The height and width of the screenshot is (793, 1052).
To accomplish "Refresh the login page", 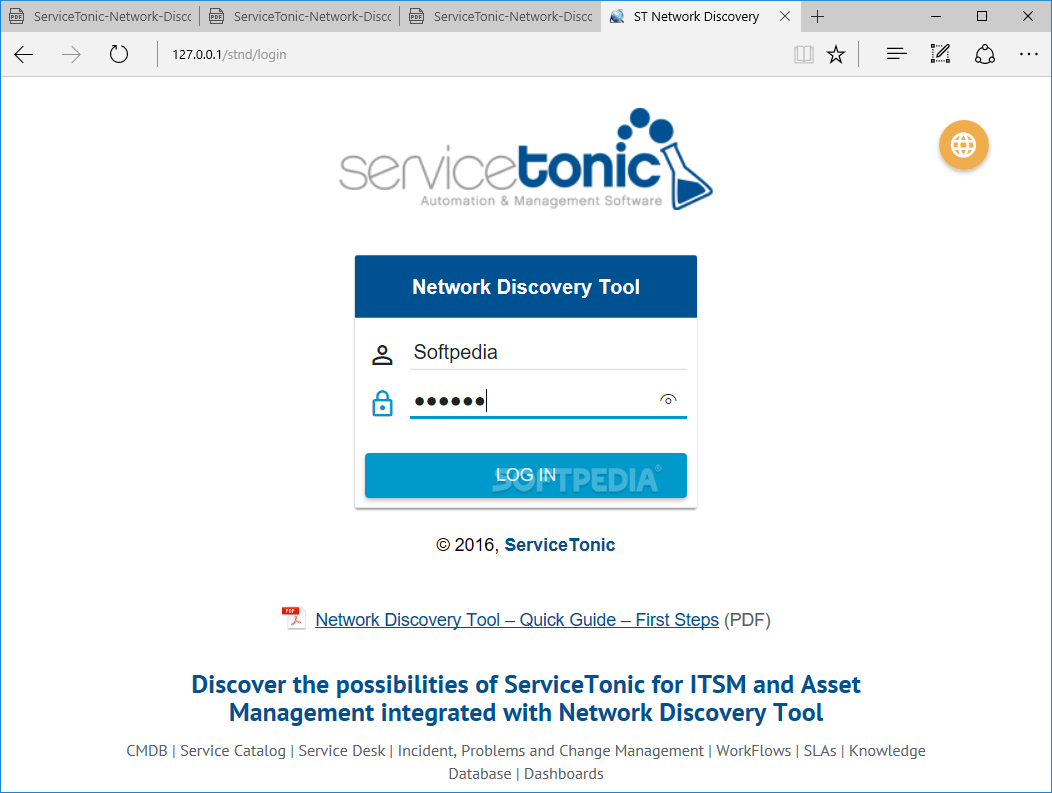I will coord(119,54).
